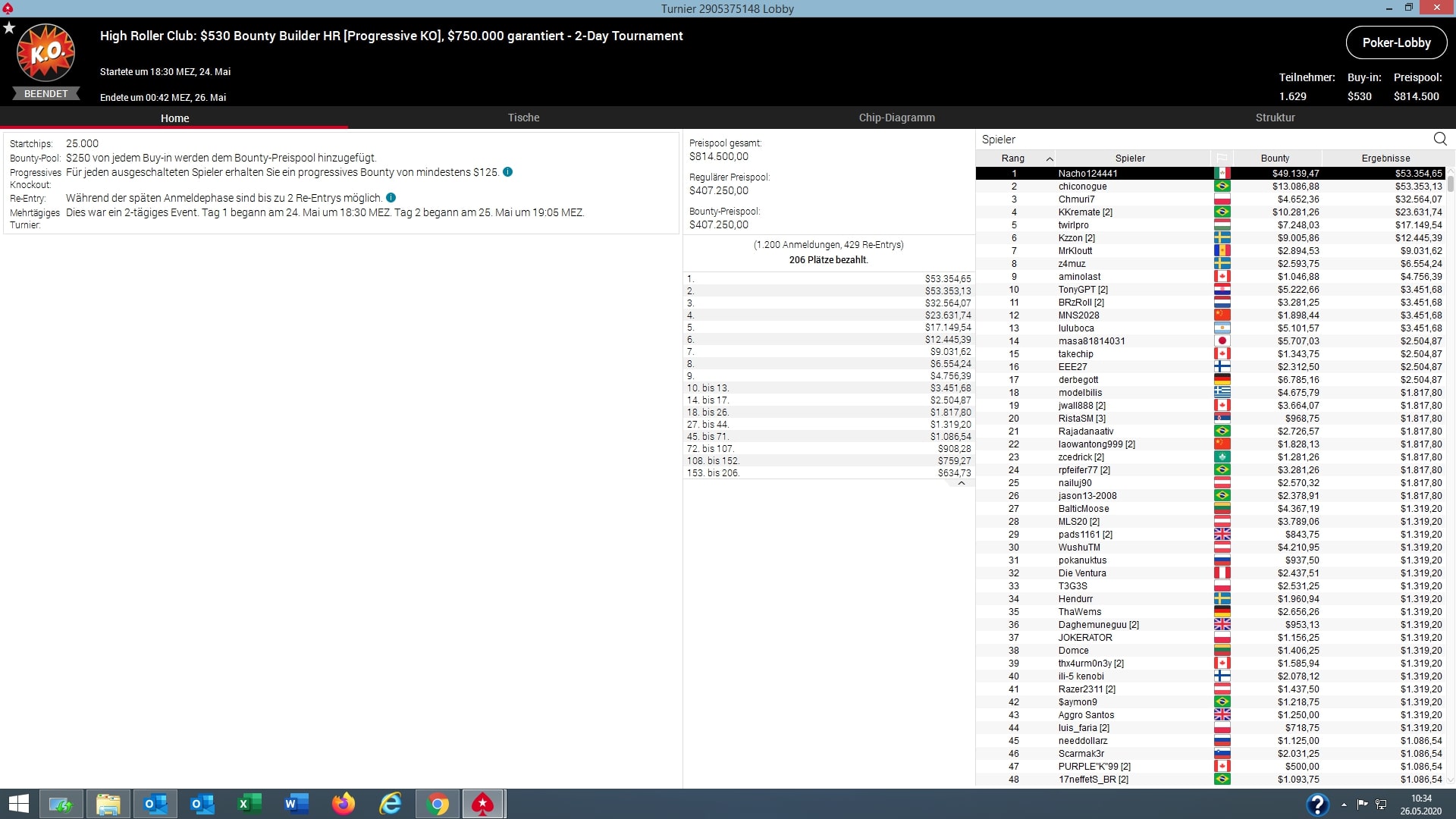Click the Poker-Lobby button
Viewport: 1456px width, 819px height.
(1396, 42)
